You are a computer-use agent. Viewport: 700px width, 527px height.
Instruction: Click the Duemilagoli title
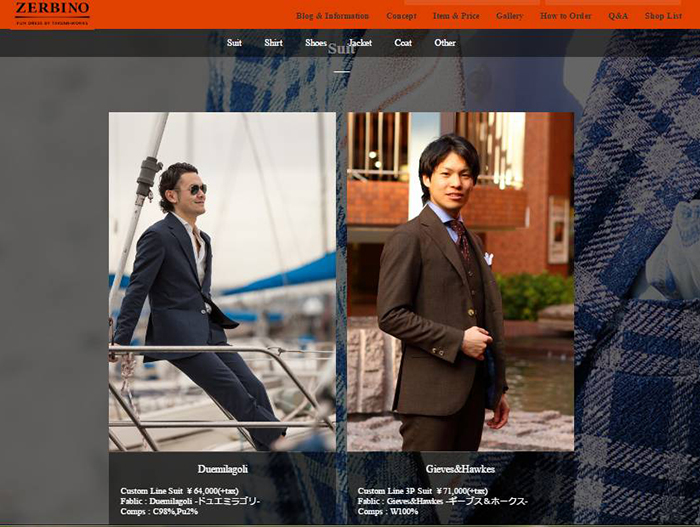(223, 468)
